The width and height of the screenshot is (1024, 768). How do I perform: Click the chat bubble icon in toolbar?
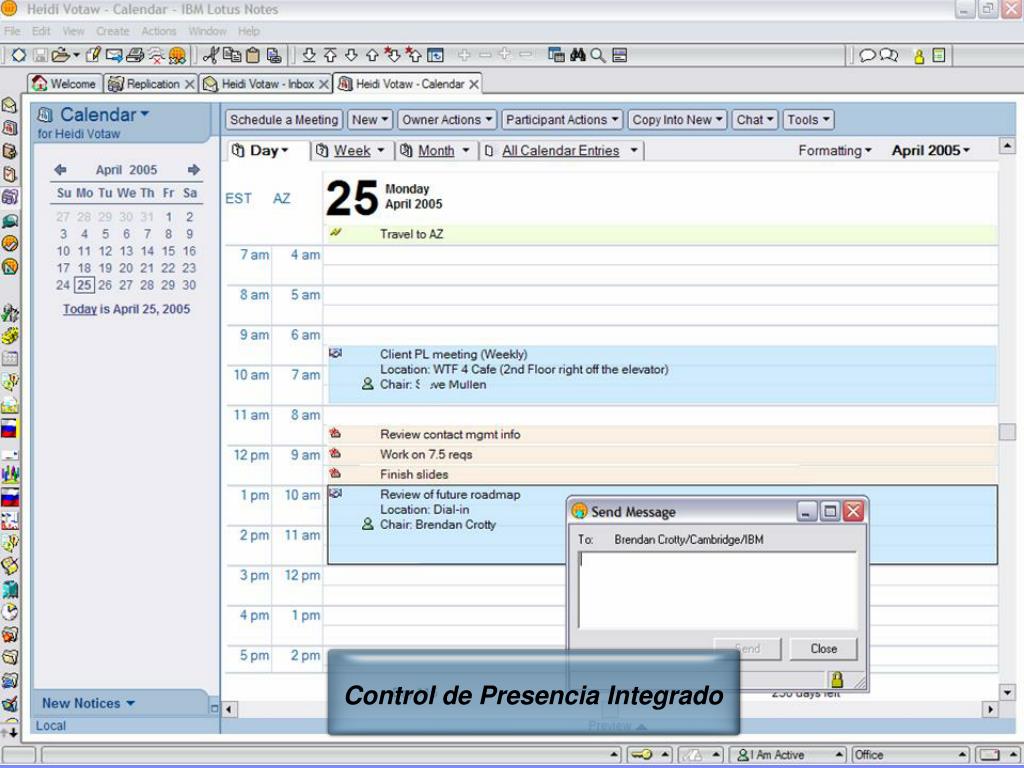[x=867, y=56]
